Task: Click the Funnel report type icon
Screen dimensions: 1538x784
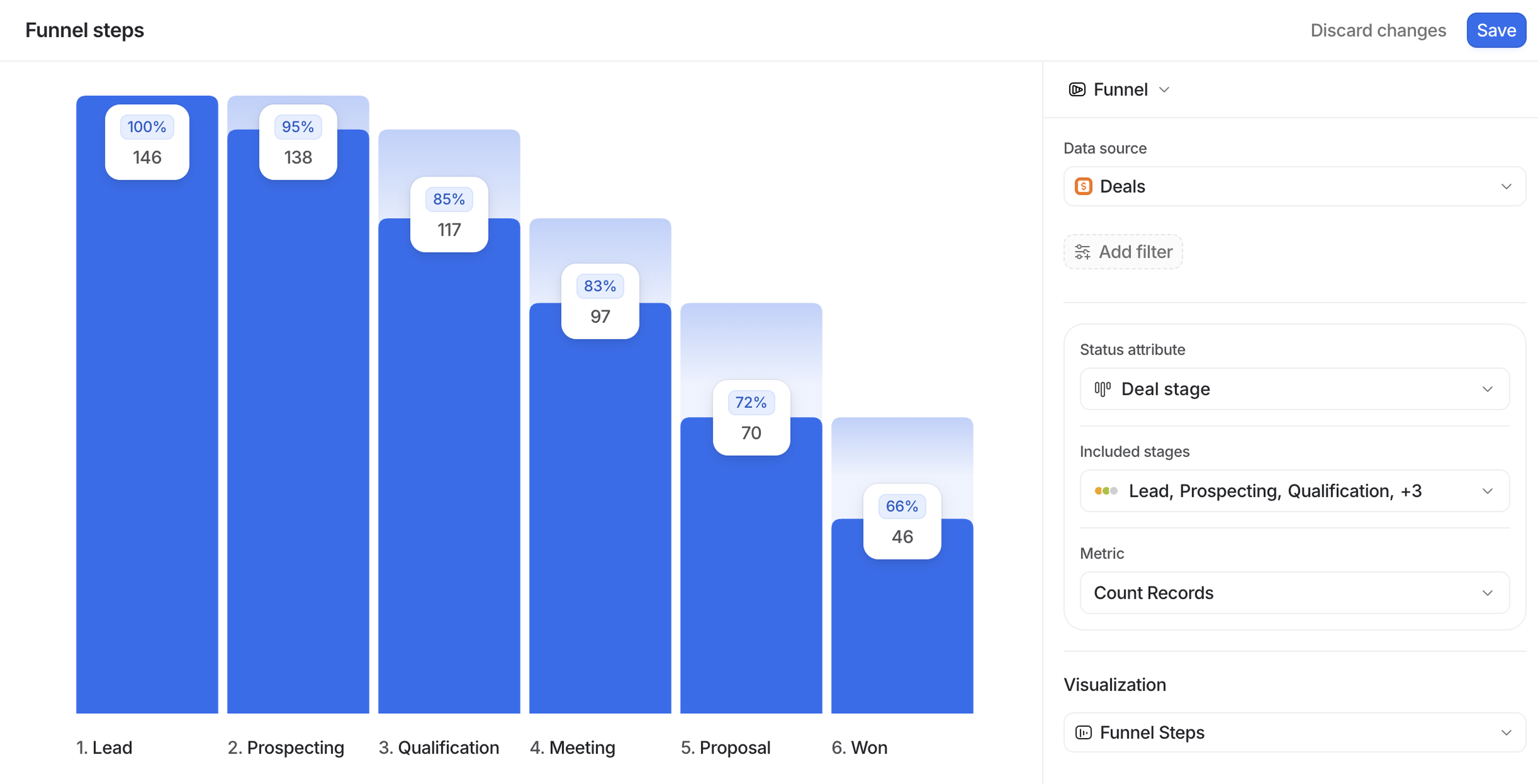Action: pos(1077,90)
